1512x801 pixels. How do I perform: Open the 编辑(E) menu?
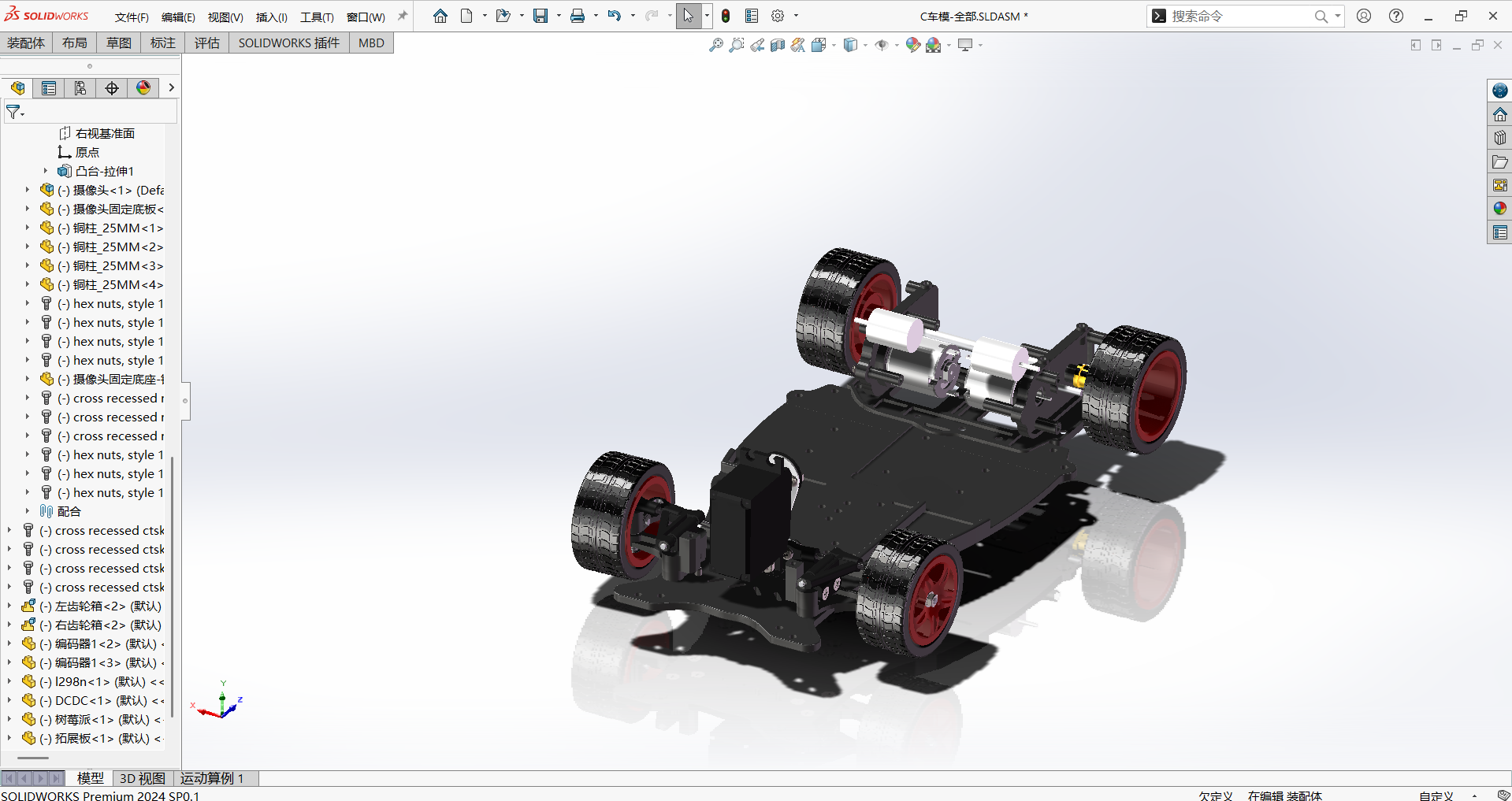click(178, 17)
